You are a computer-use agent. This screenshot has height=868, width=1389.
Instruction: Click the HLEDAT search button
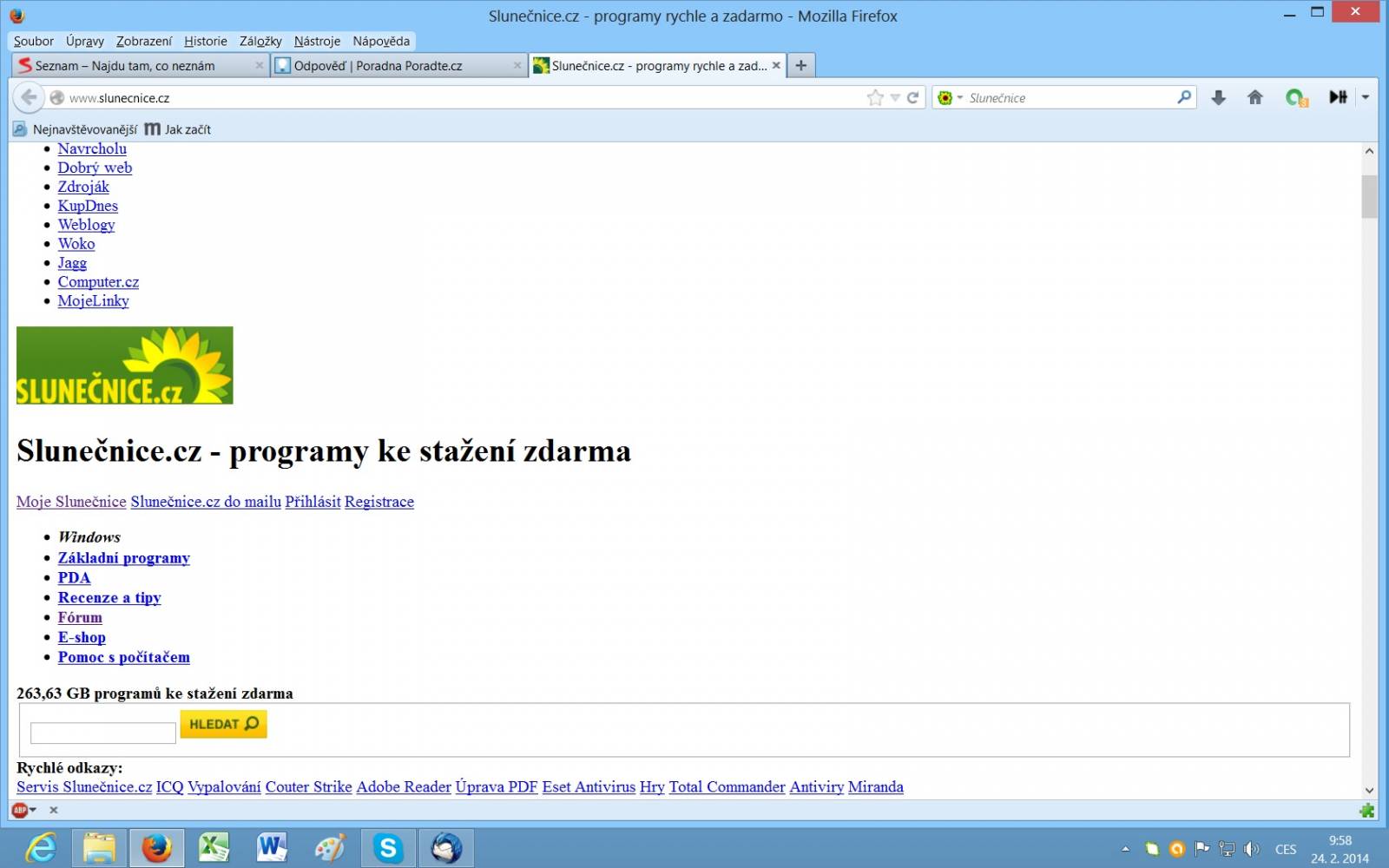coord(223,724)
